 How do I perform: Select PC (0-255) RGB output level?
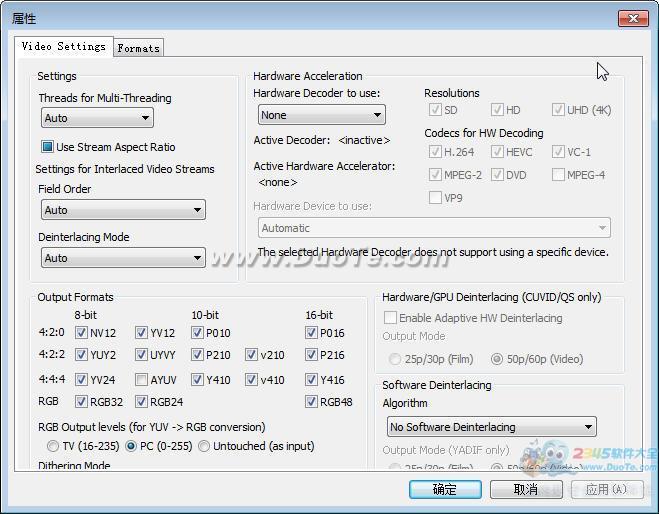131,446
